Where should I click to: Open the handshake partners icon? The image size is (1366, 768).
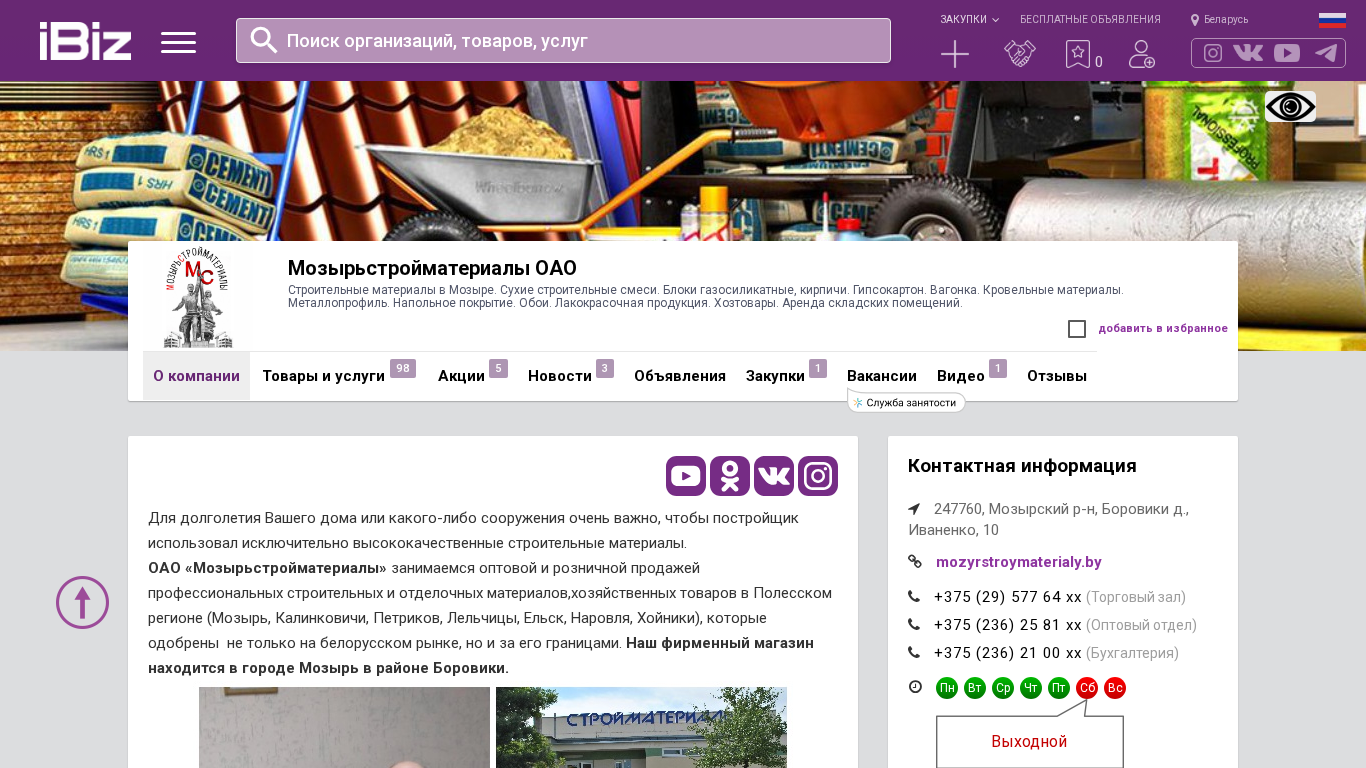1020,54
